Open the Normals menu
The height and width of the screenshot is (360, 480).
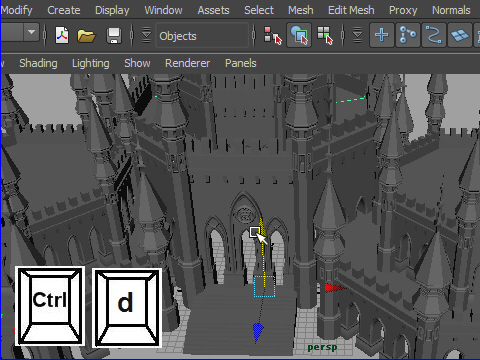451,10
